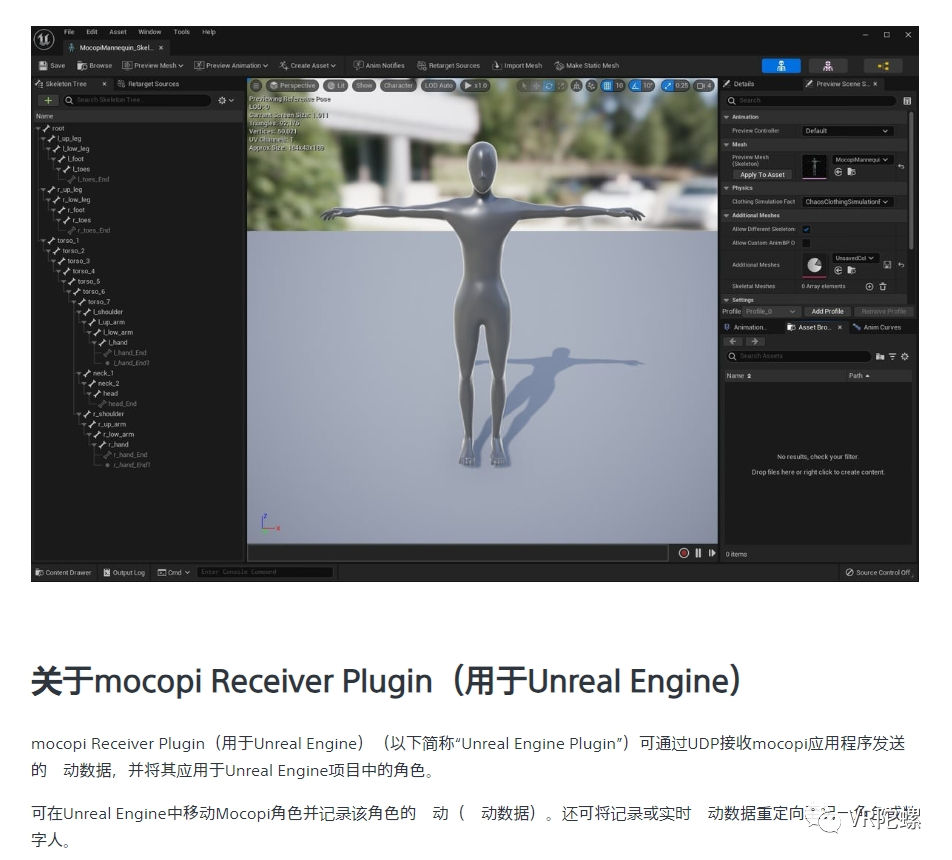
Task: Click the Source Control Off button
Action: point(878,573)
